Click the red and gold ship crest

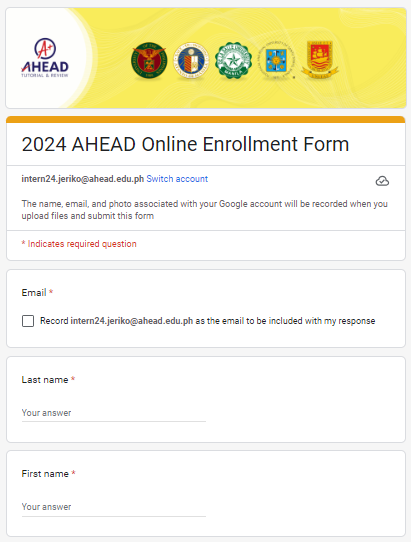pos(320,59)
